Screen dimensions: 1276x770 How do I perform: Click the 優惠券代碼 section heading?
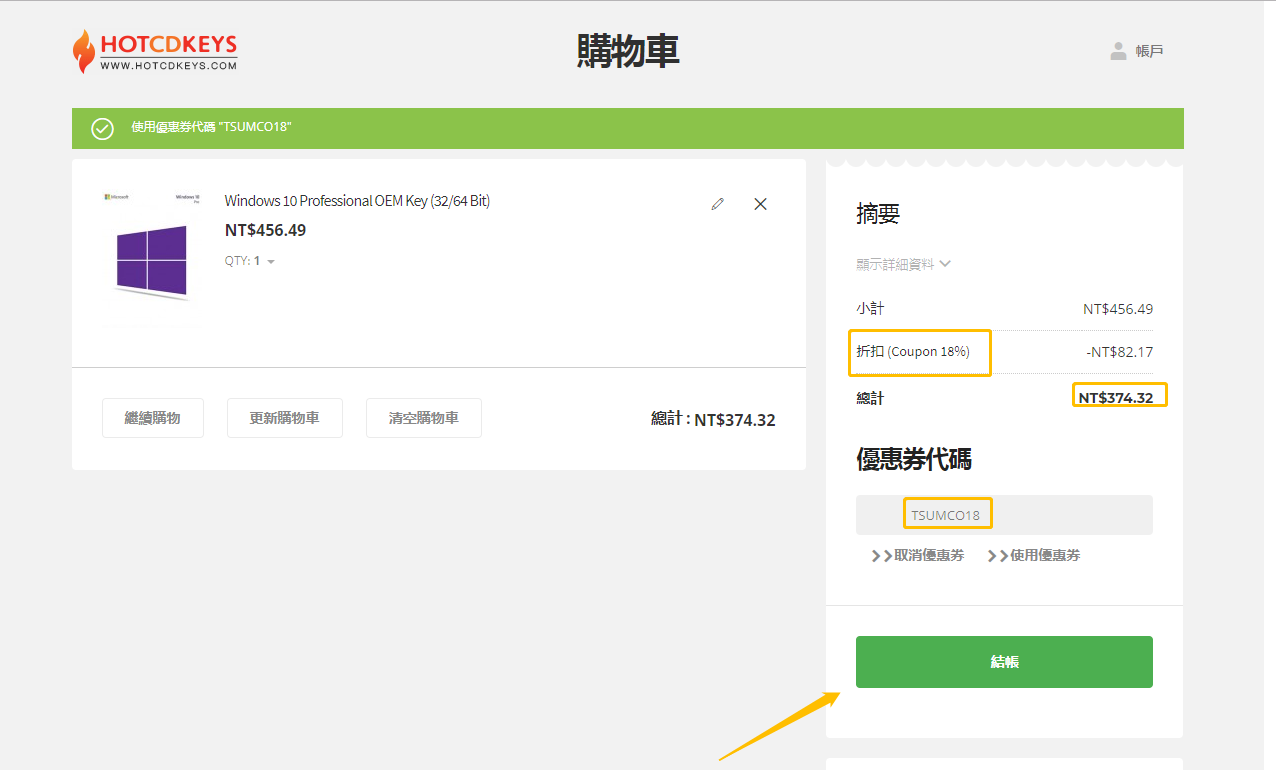point(913,459)
